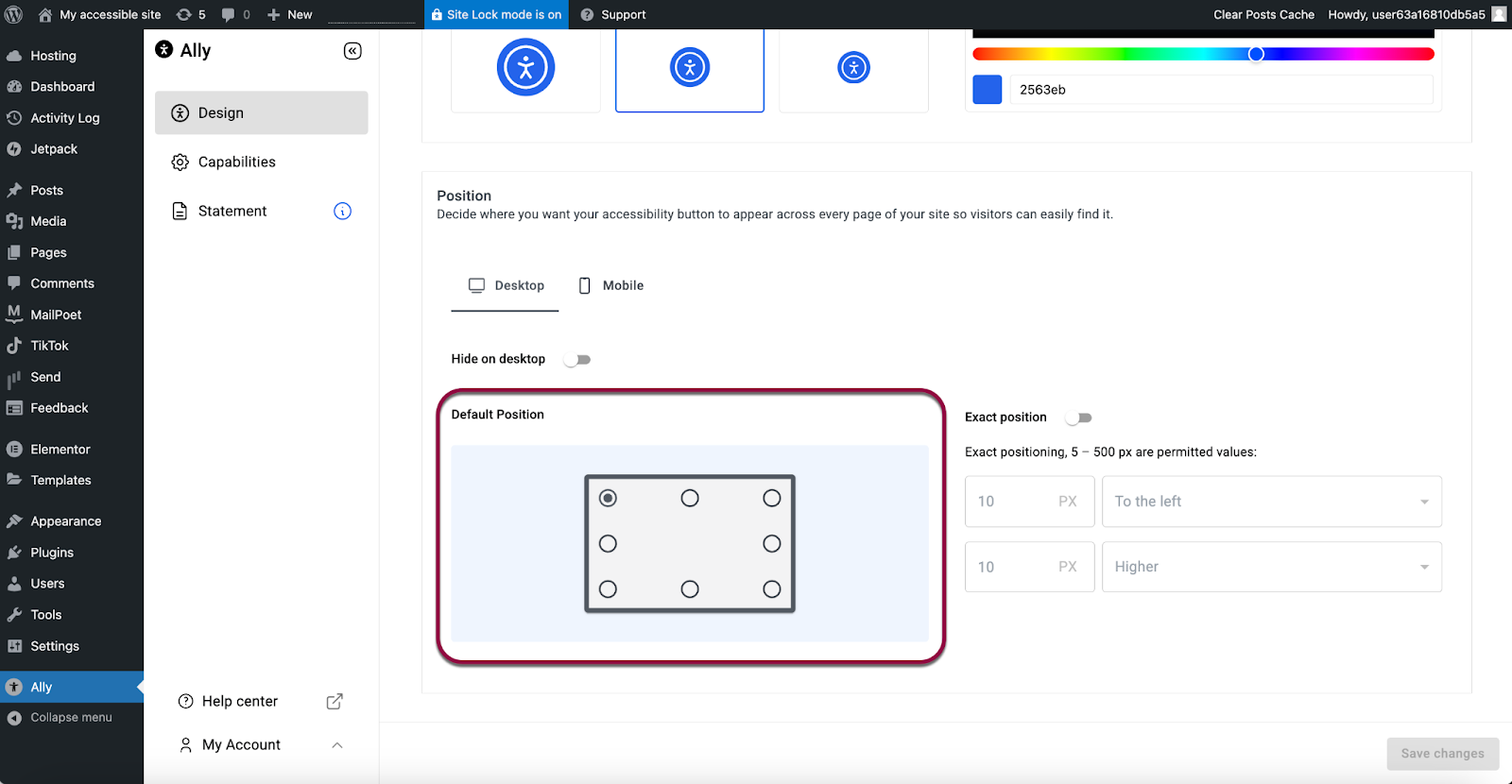
Task: Click the Templates folder icon
Action: (14, 480)
